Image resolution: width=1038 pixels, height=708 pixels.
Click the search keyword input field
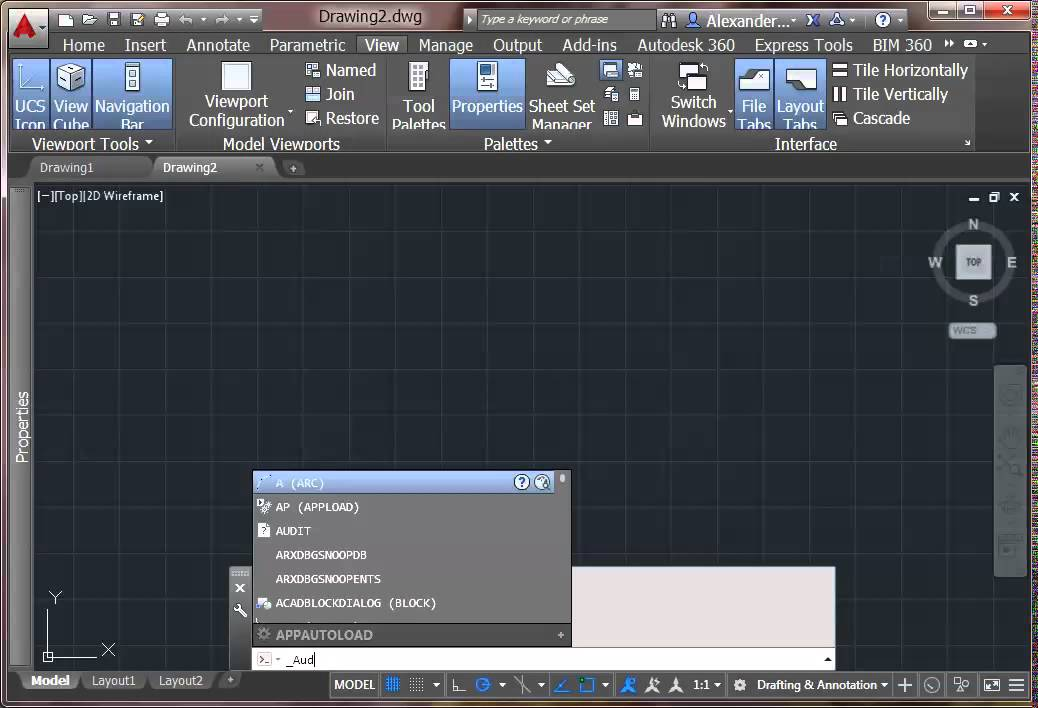pyautogui.click(x=566, y=19)
